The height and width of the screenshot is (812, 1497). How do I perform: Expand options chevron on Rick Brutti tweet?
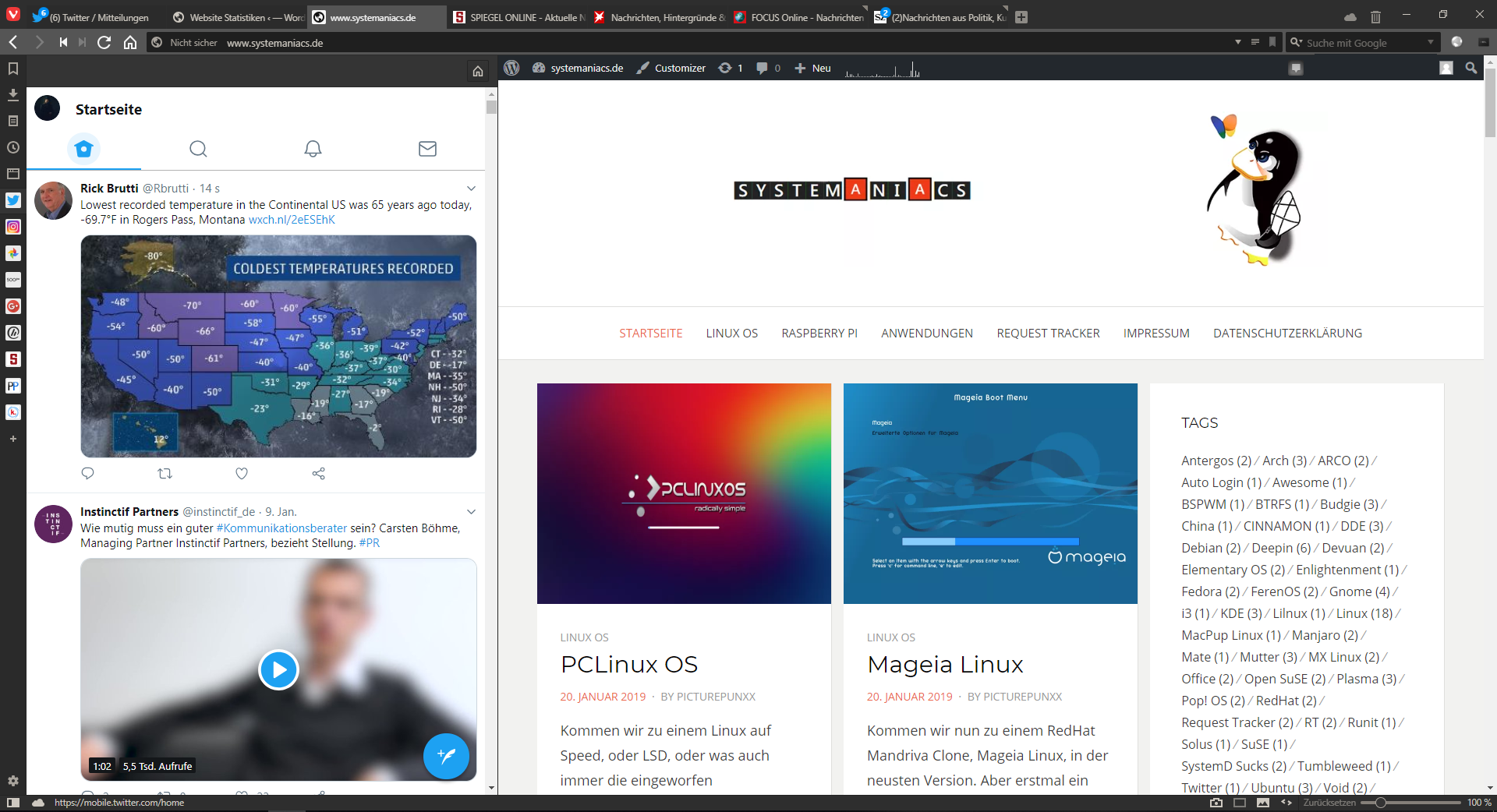[471, 189]
